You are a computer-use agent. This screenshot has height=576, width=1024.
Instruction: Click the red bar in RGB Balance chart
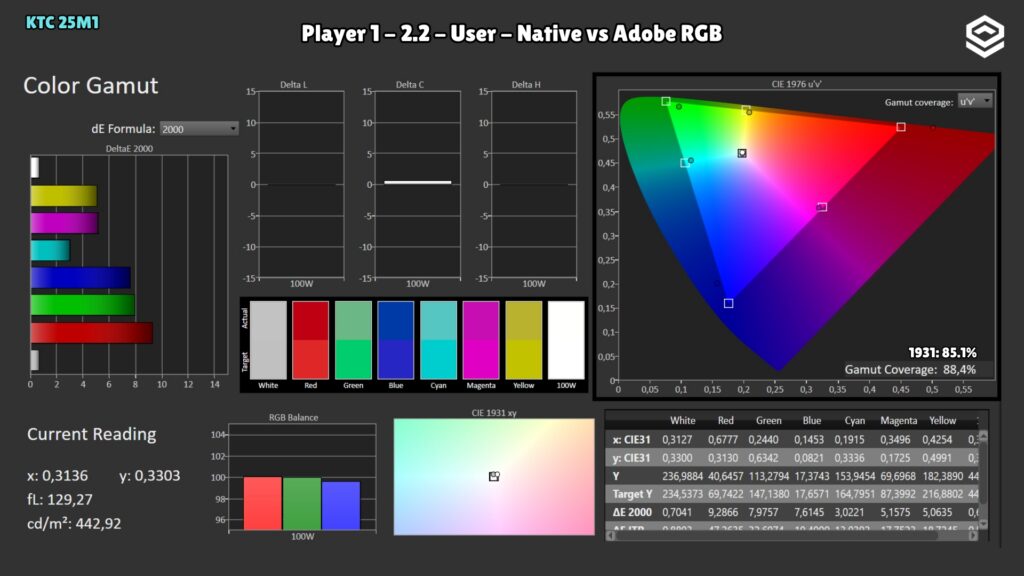click(263, 503)
